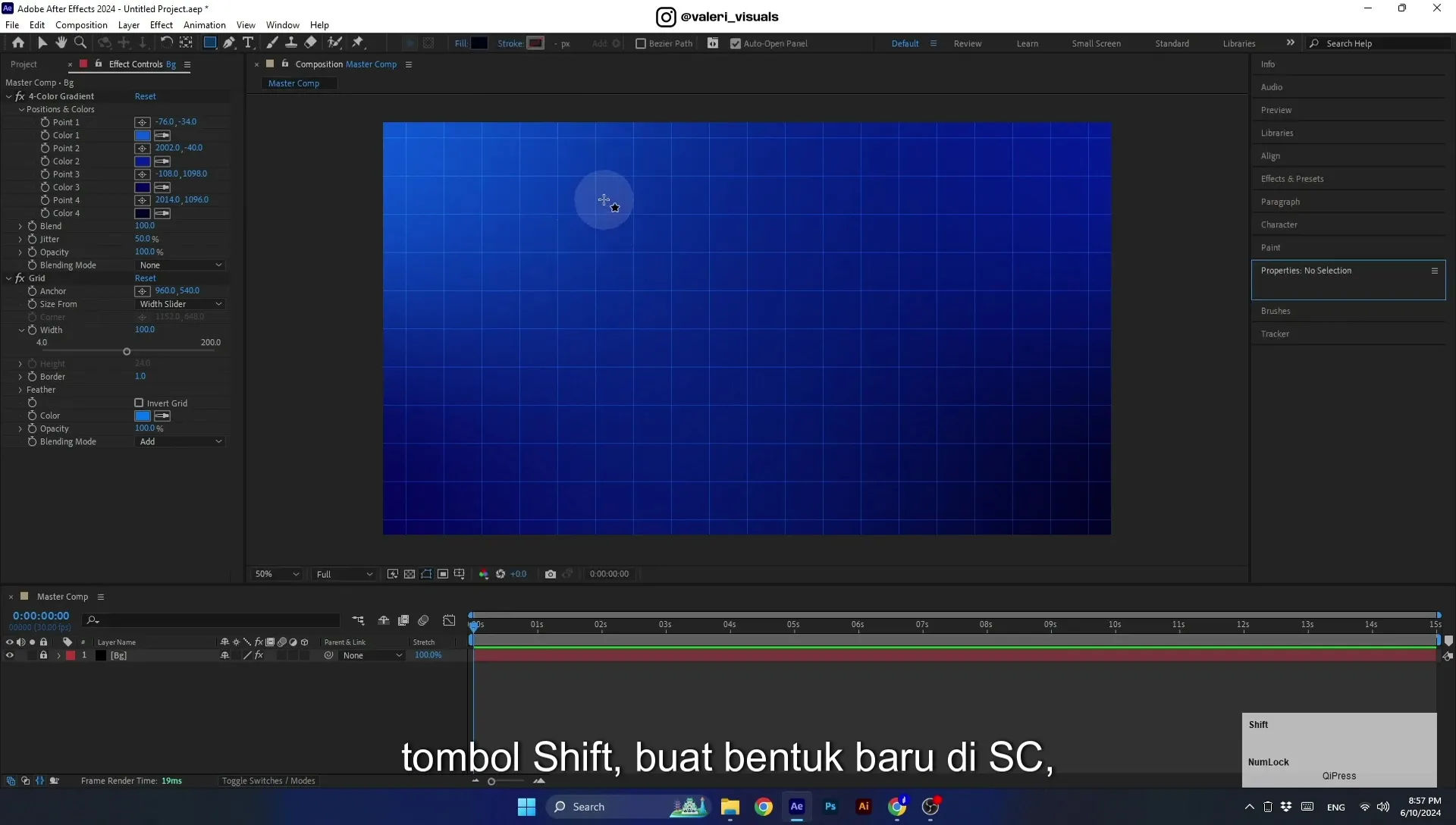Viewport: 1456px width, 825px height.
Task: Click the Grid Color swatch
Action: tap(143, 416)
